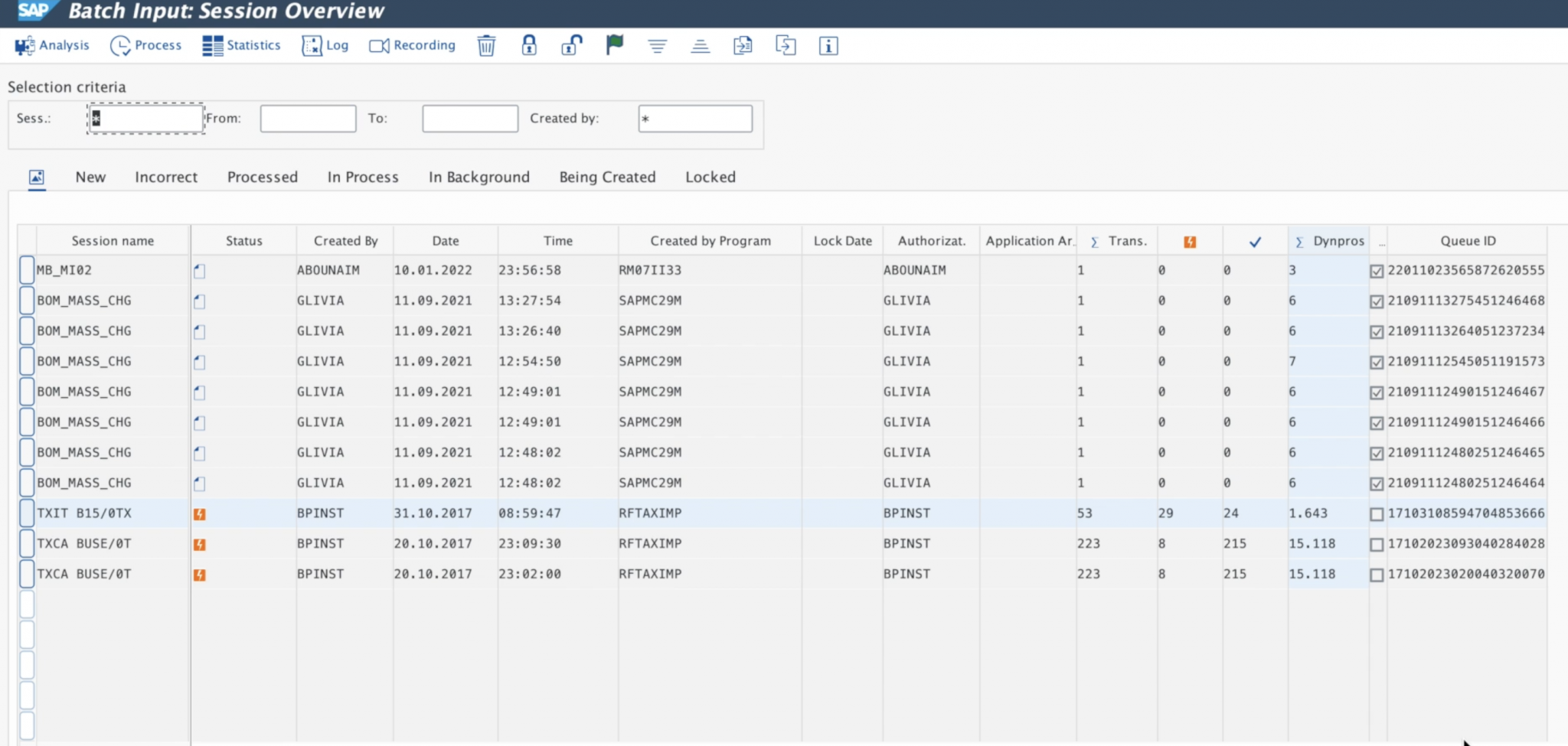Click the Status column header

244,241
